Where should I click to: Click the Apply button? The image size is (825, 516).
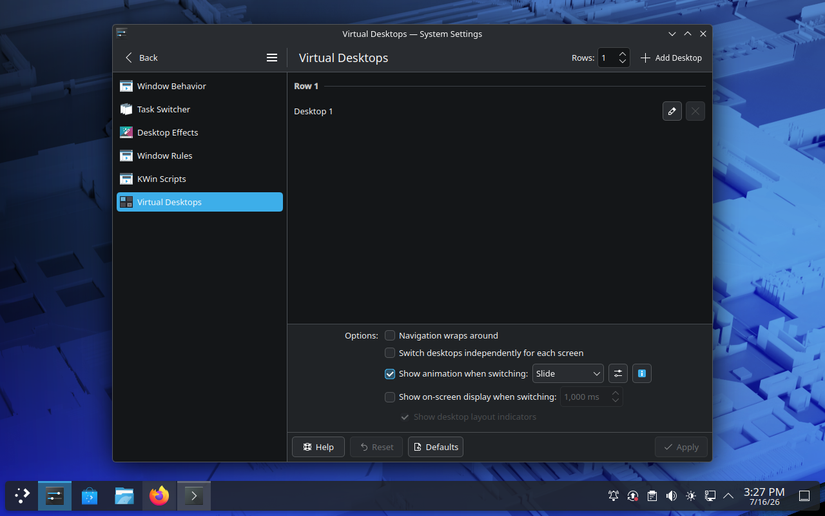point(681,447)
